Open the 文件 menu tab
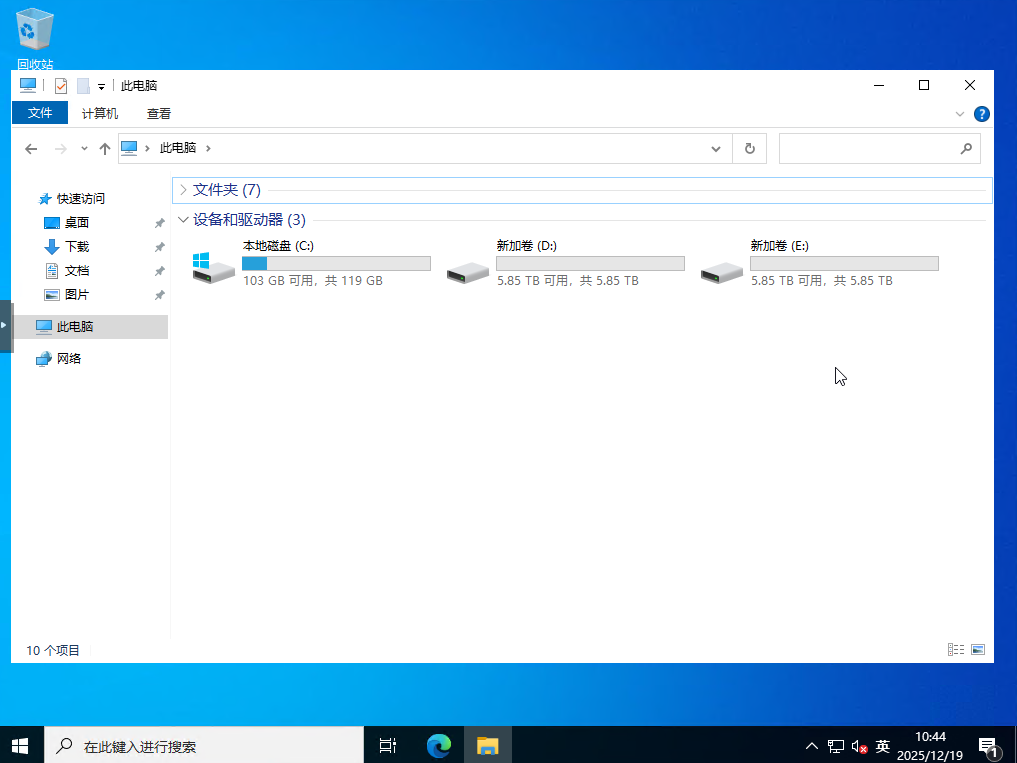The width and height of the screenshot is (1017, 763). (x=40, y=113)
